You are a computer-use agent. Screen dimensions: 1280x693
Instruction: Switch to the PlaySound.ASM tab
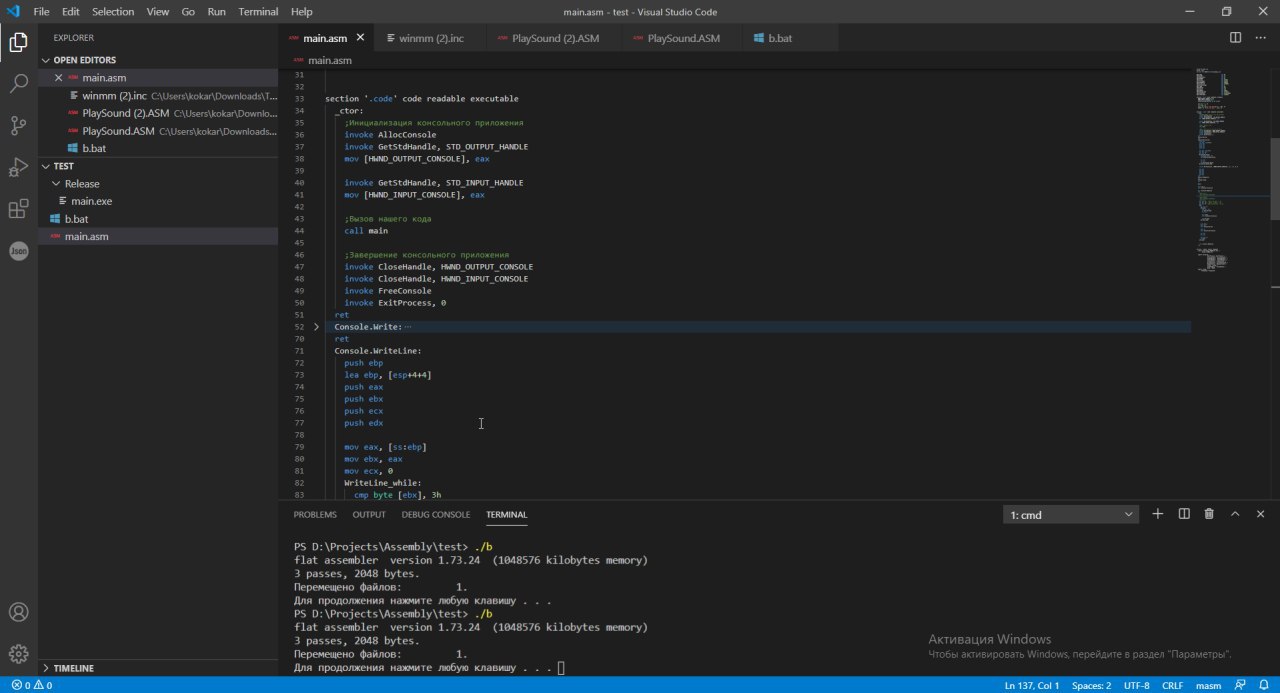682,39
